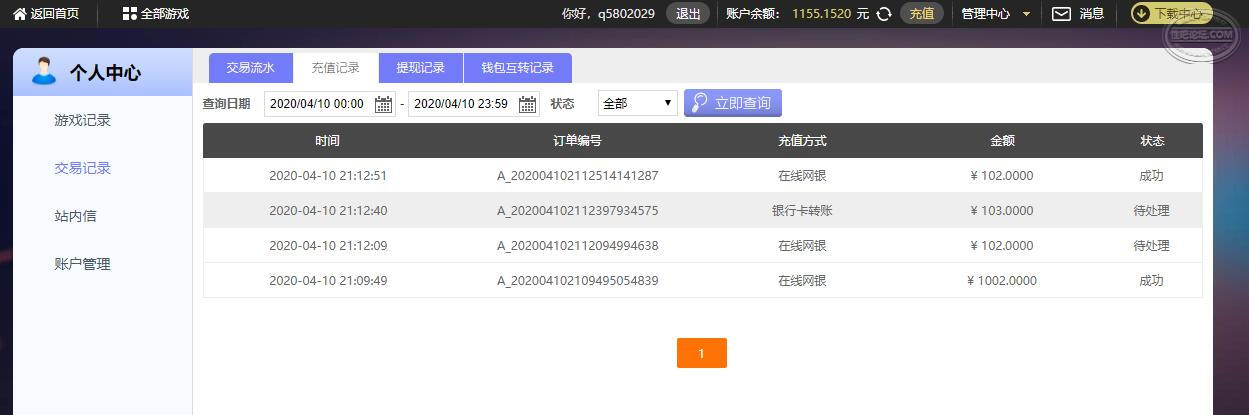Click the 消息 messages link

(x=1091, y=14)
